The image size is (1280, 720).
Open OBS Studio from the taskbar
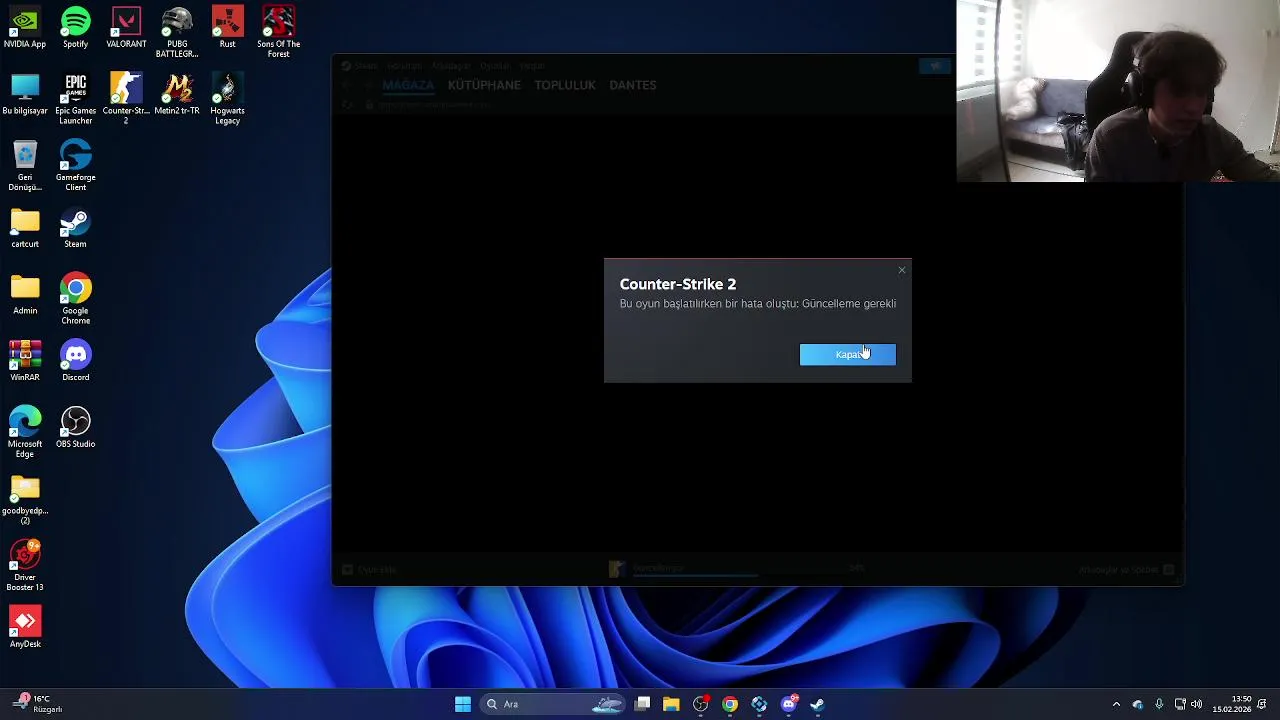701,704
